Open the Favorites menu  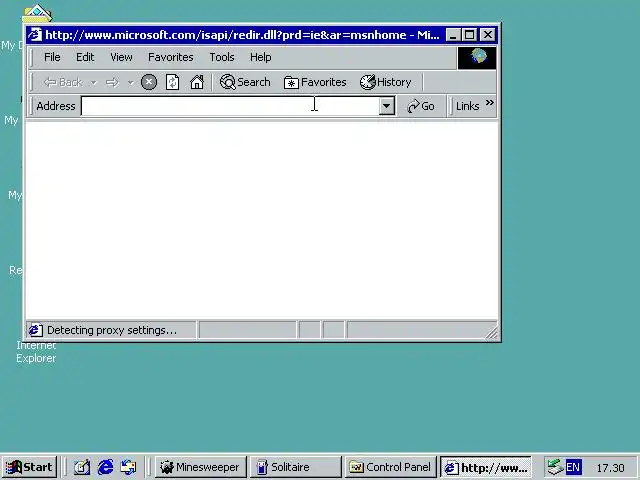[171, 58]
